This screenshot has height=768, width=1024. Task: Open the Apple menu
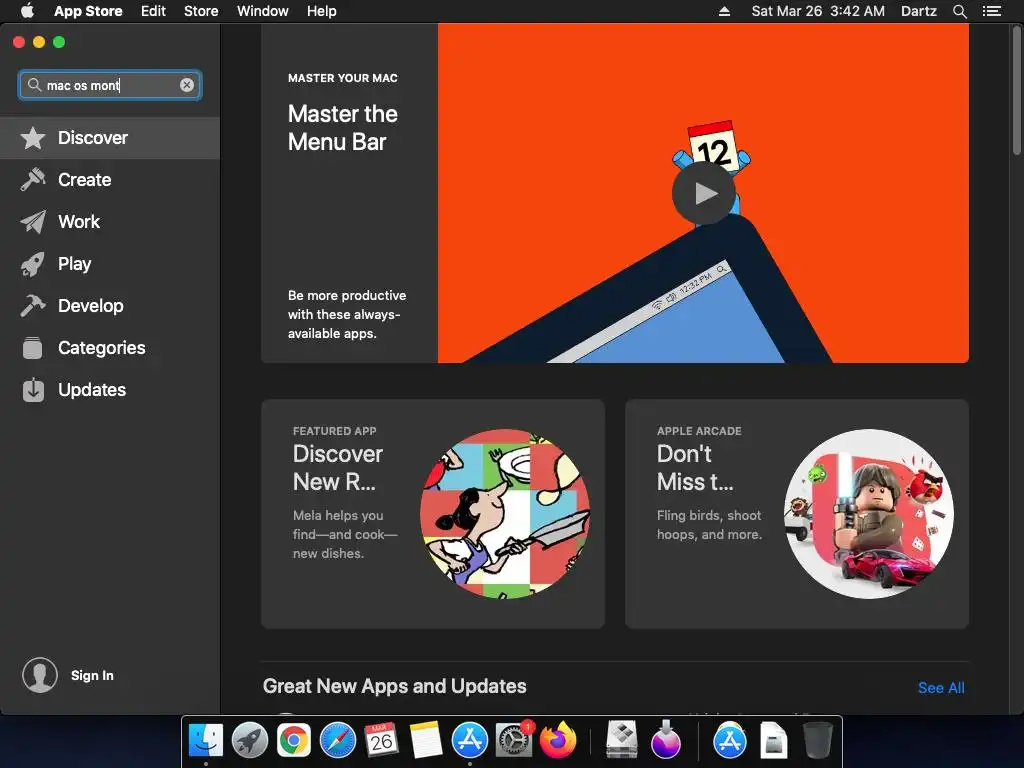27,11
